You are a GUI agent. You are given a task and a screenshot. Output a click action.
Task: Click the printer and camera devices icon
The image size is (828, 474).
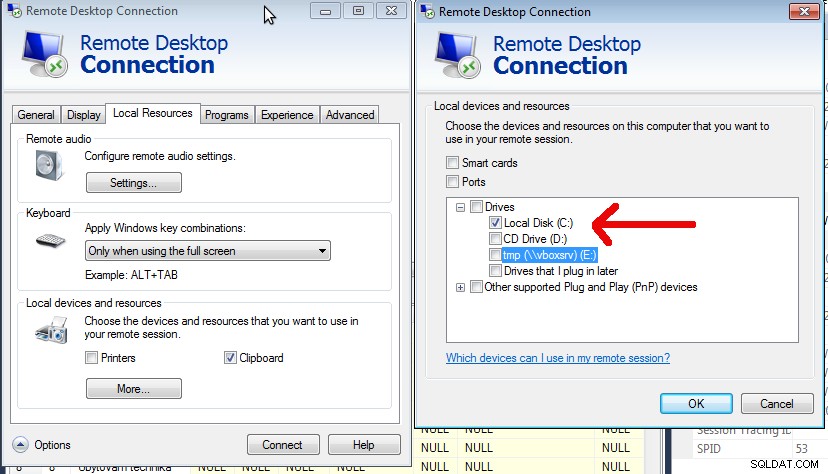(52, 330)
